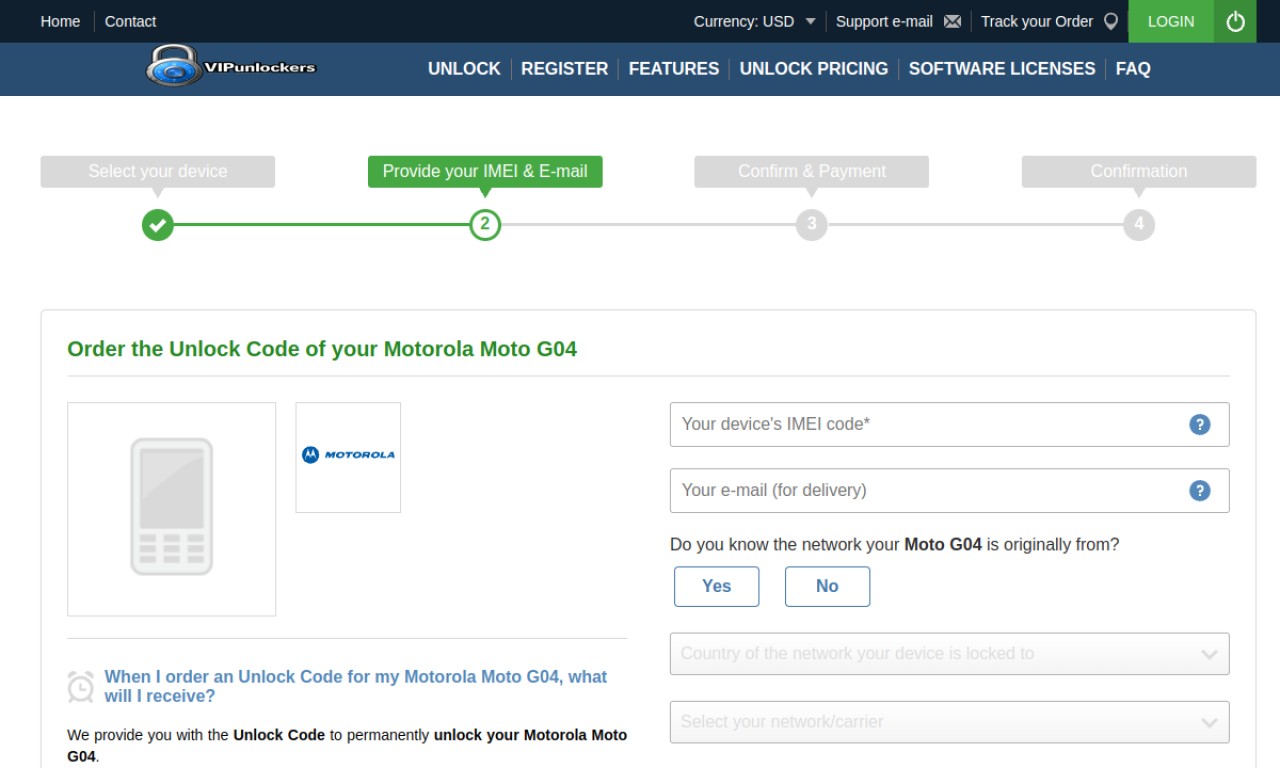Screen dimensions: 1280x768
Task: Open the FEATURES menu item
Action: (674, 69)
